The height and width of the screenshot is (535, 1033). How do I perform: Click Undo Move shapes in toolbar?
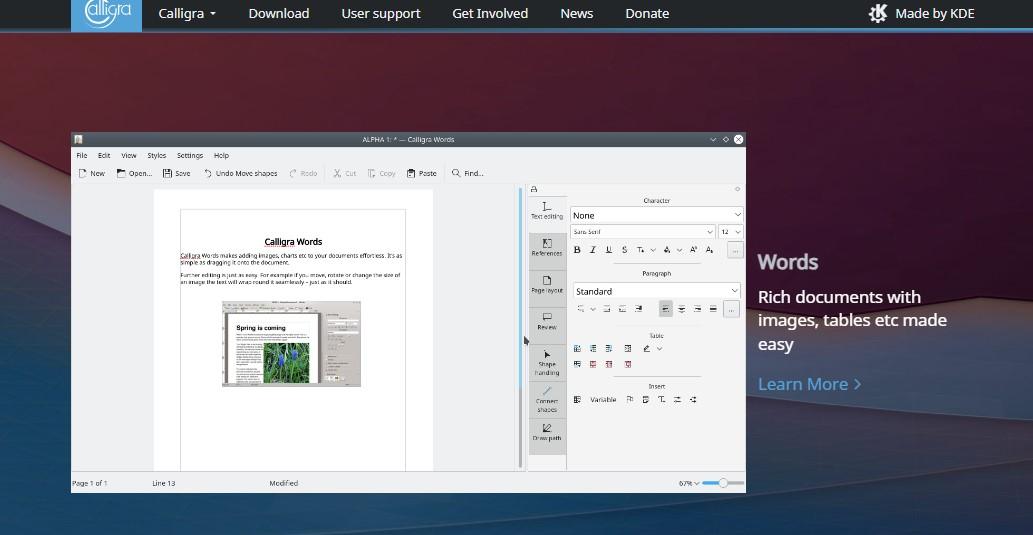(x=240, y=173)
